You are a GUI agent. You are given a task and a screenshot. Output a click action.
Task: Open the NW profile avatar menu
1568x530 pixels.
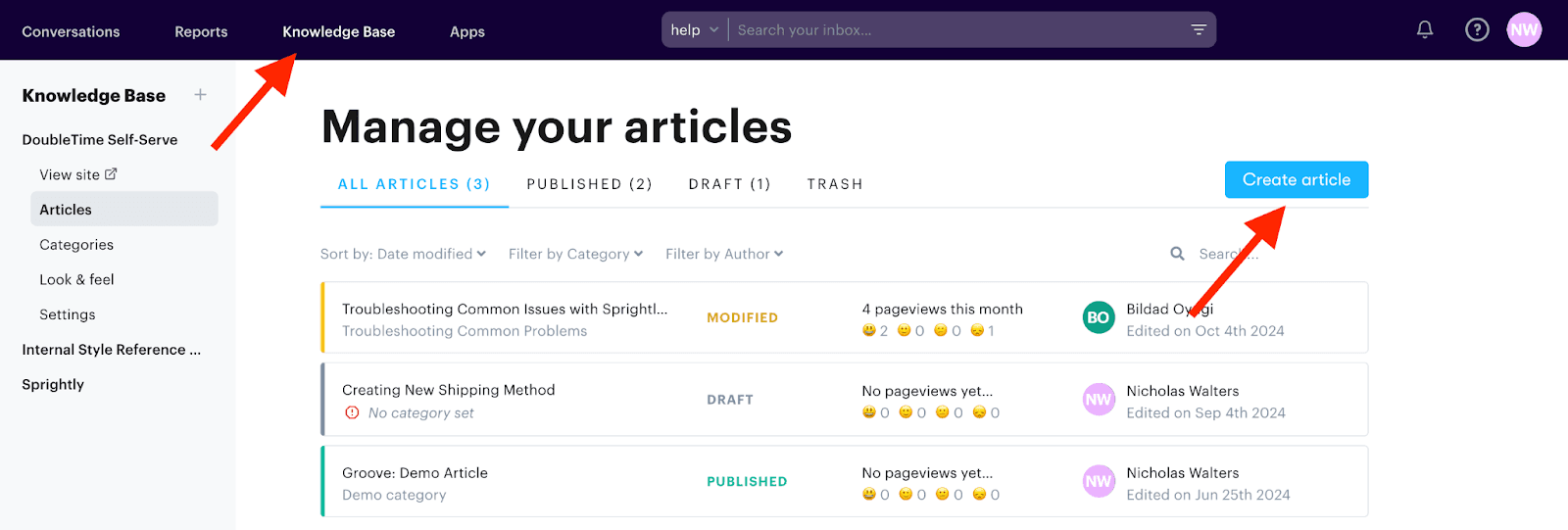pyautogui.click(x=1524, y=29)
